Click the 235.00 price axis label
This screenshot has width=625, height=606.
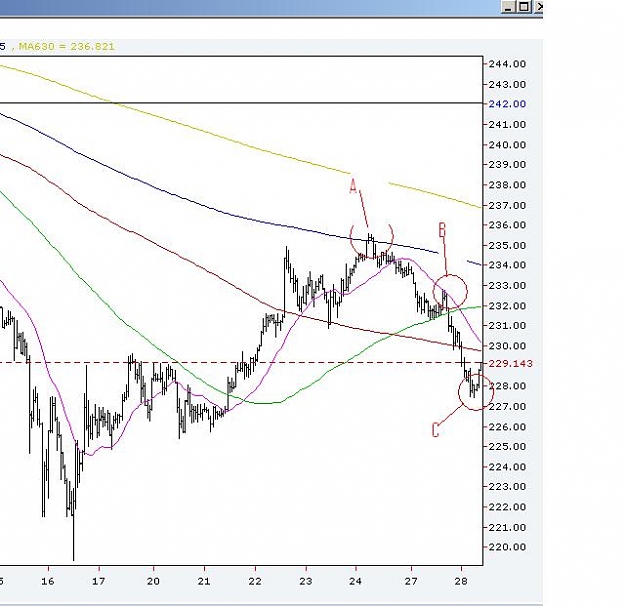click(x=507, y=246)
